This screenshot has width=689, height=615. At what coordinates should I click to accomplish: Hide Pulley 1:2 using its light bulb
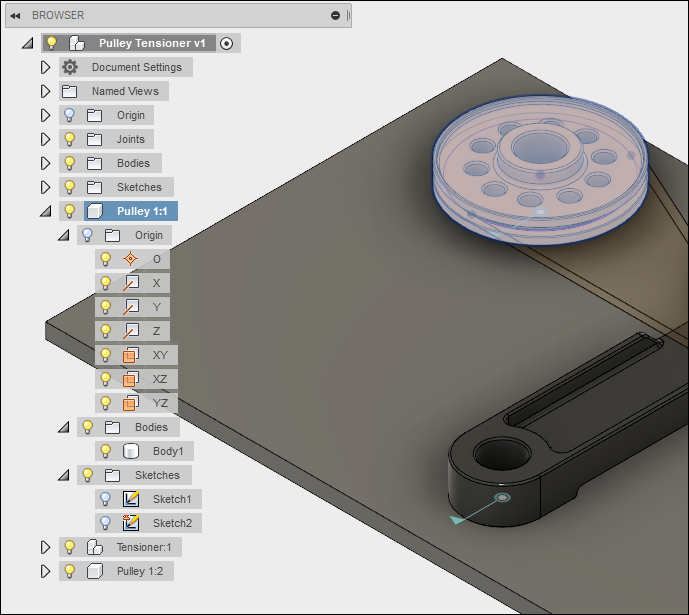coord(69,571)
